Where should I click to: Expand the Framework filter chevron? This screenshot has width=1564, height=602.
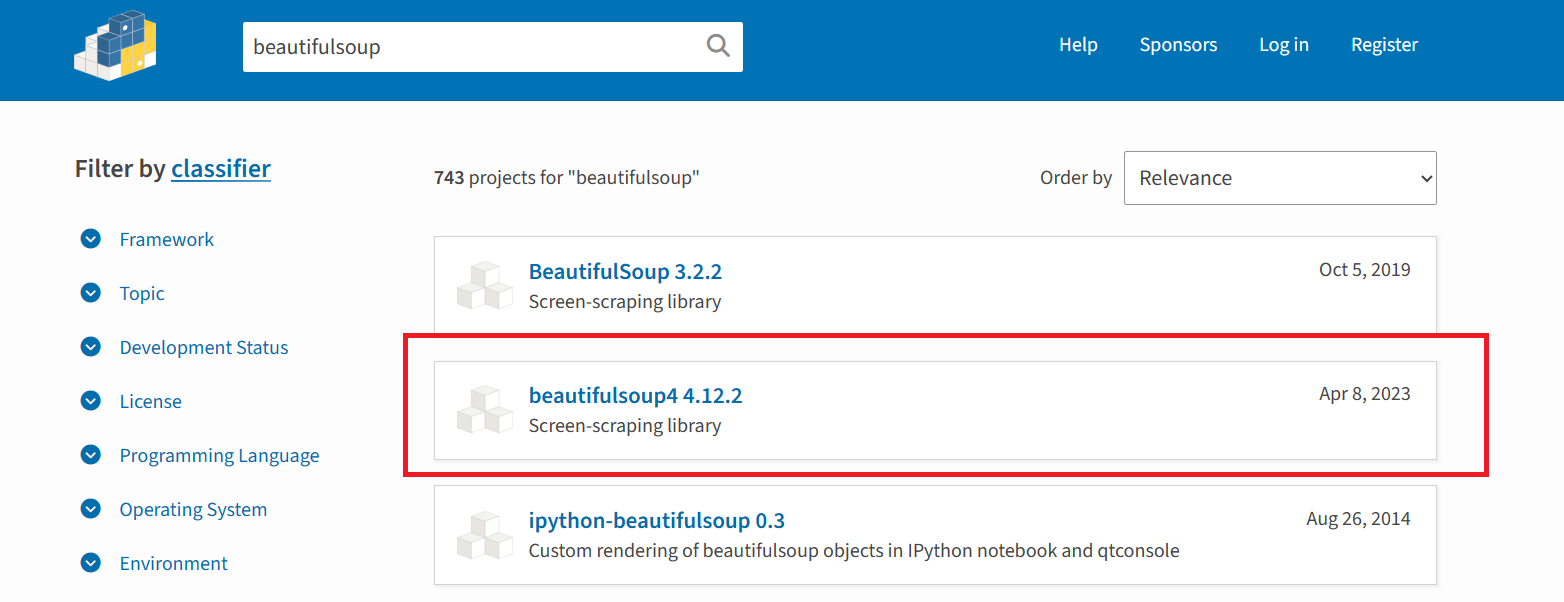[91, 239]
